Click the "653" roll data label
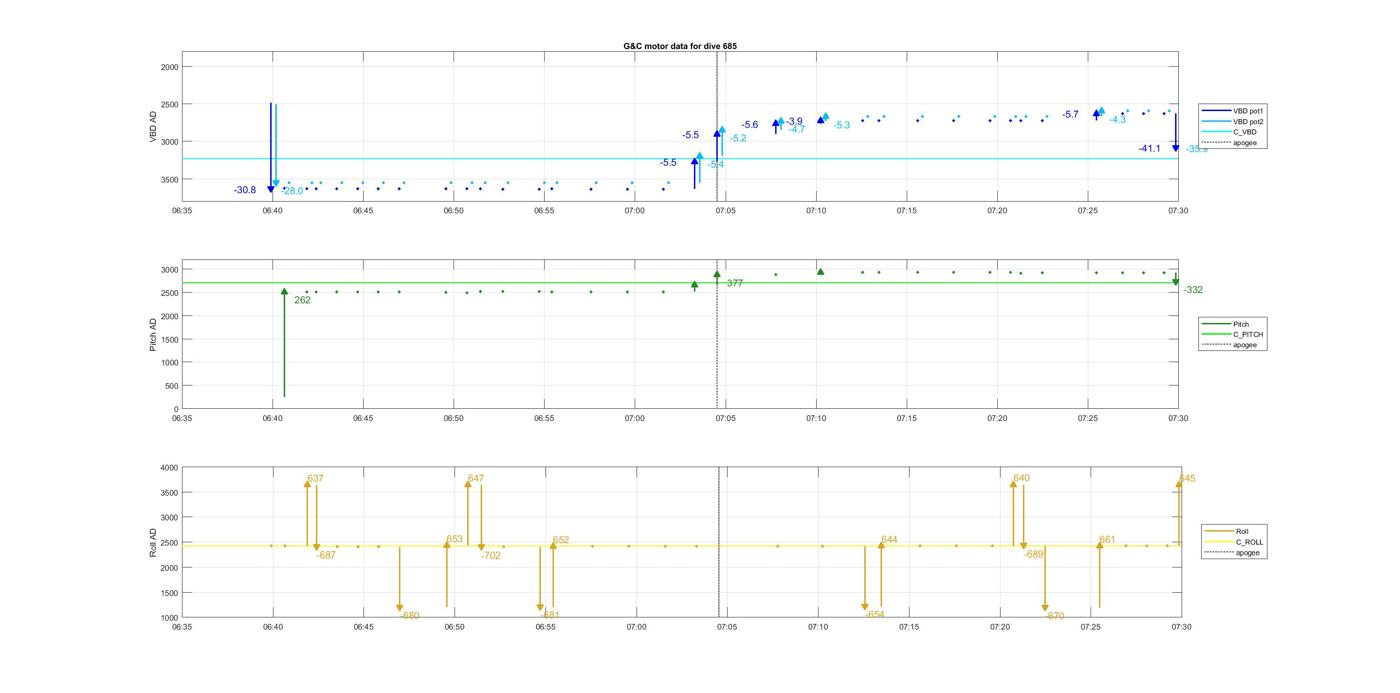The image size is (1400, 693). pyautogui.click(x=455, y=539)
